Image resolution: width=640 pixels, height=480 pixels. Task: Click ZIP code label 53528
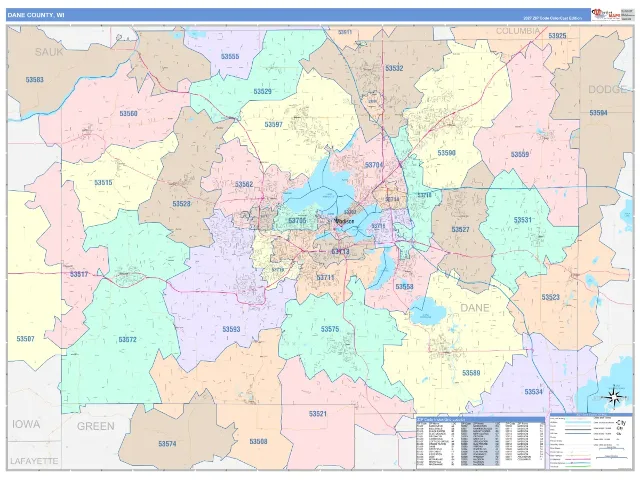[181, 204]
